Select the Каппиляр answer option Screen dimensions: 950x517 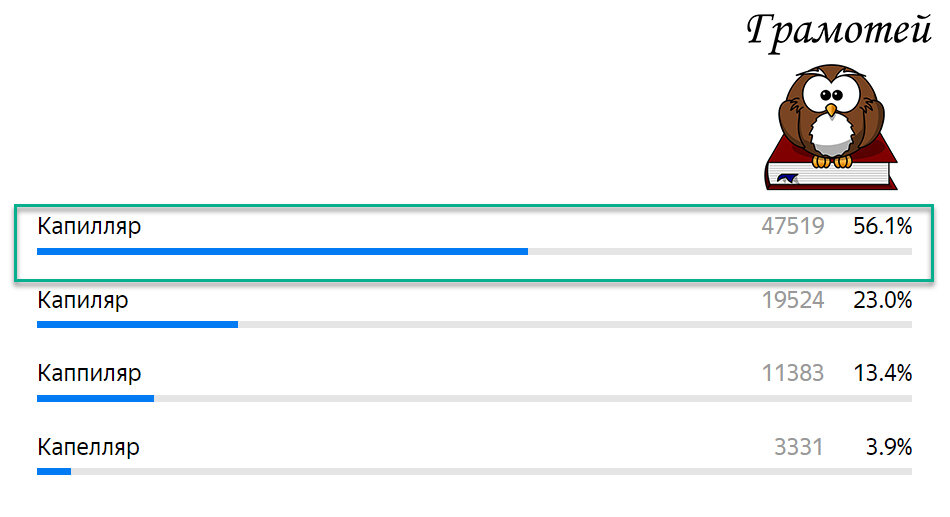pyautogui.click(x=89, y=373)
